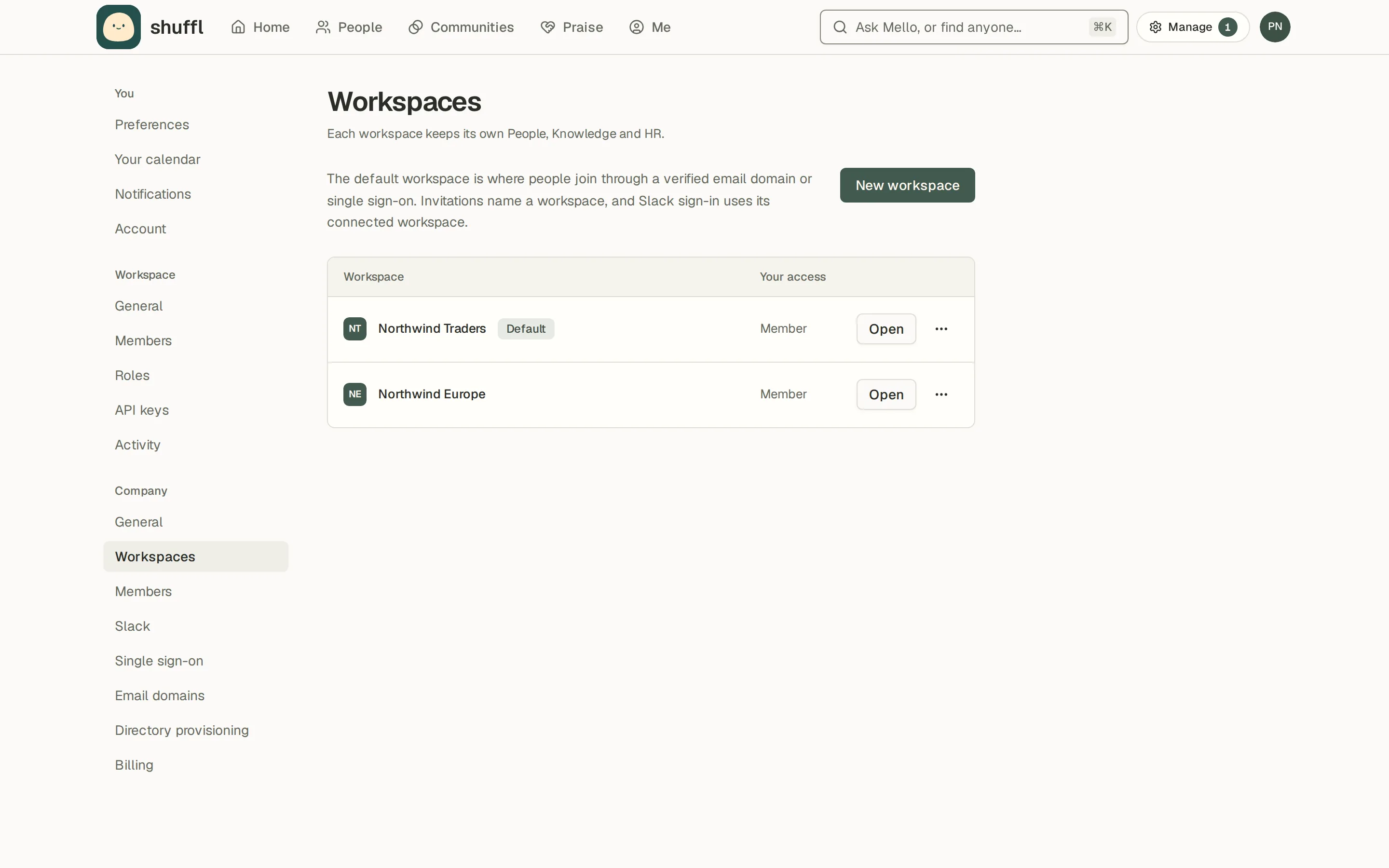Image resolution: width=1389 pixels, height=868 pixels.
Task: Focus the Ask Mello search field
Action: click(973, 27)
